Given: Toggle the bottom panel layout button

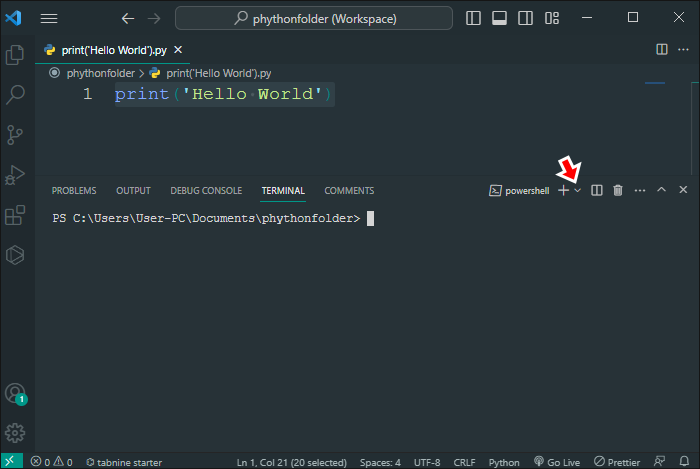Looking at the screenshot, I should (499, 18).
